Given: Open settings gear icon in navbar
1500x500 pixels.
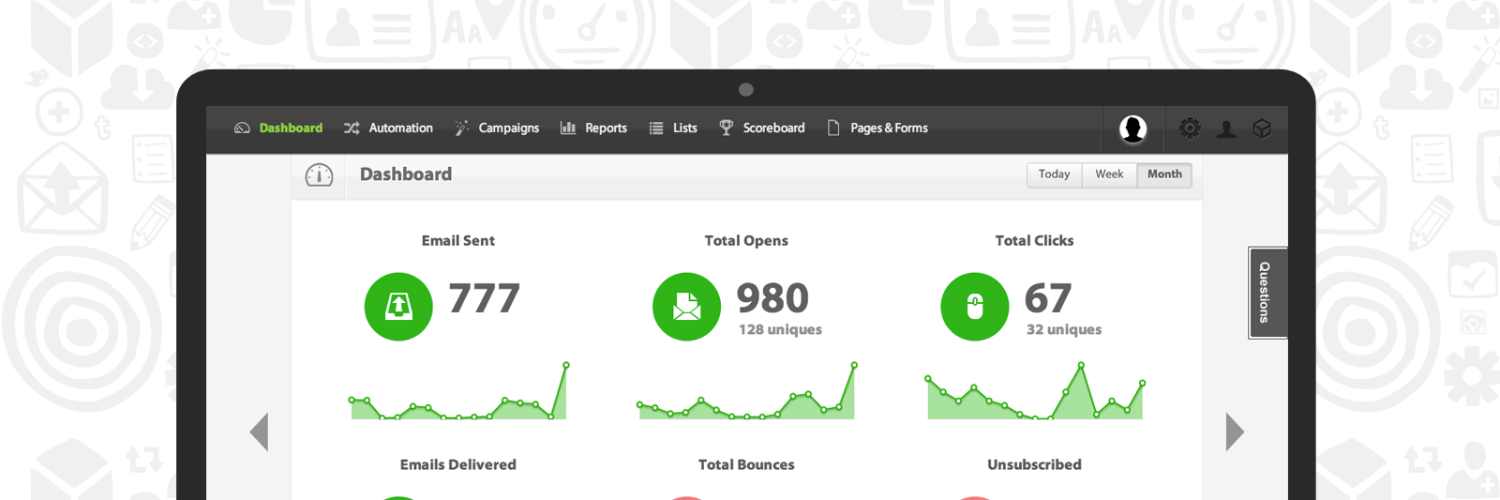Looking at the screenshot, I should (1189, 128).
